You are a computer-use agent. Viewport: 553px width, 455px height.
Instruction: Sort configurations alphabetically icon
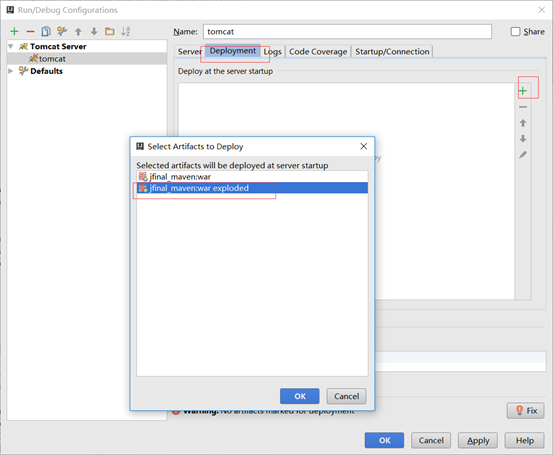tap(126, 31)
